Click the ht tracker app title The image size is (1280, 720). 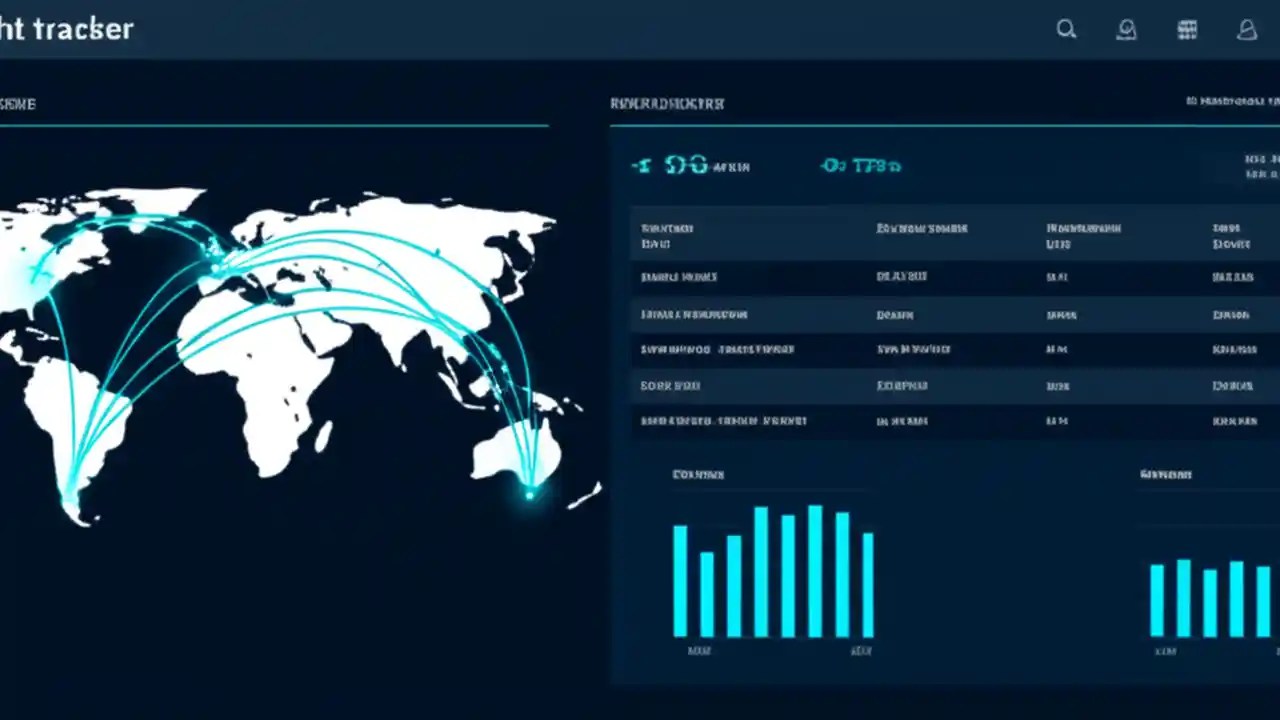click(x=67, y=29)
